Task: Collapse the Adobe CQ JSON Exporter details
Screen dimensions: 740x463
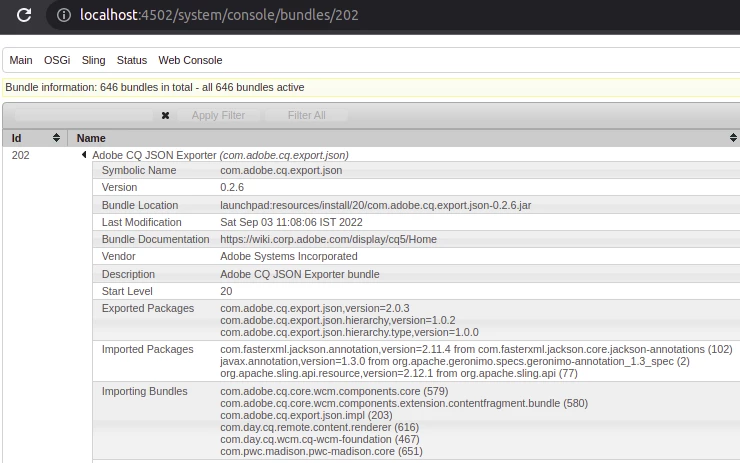Action: point(84,155)
